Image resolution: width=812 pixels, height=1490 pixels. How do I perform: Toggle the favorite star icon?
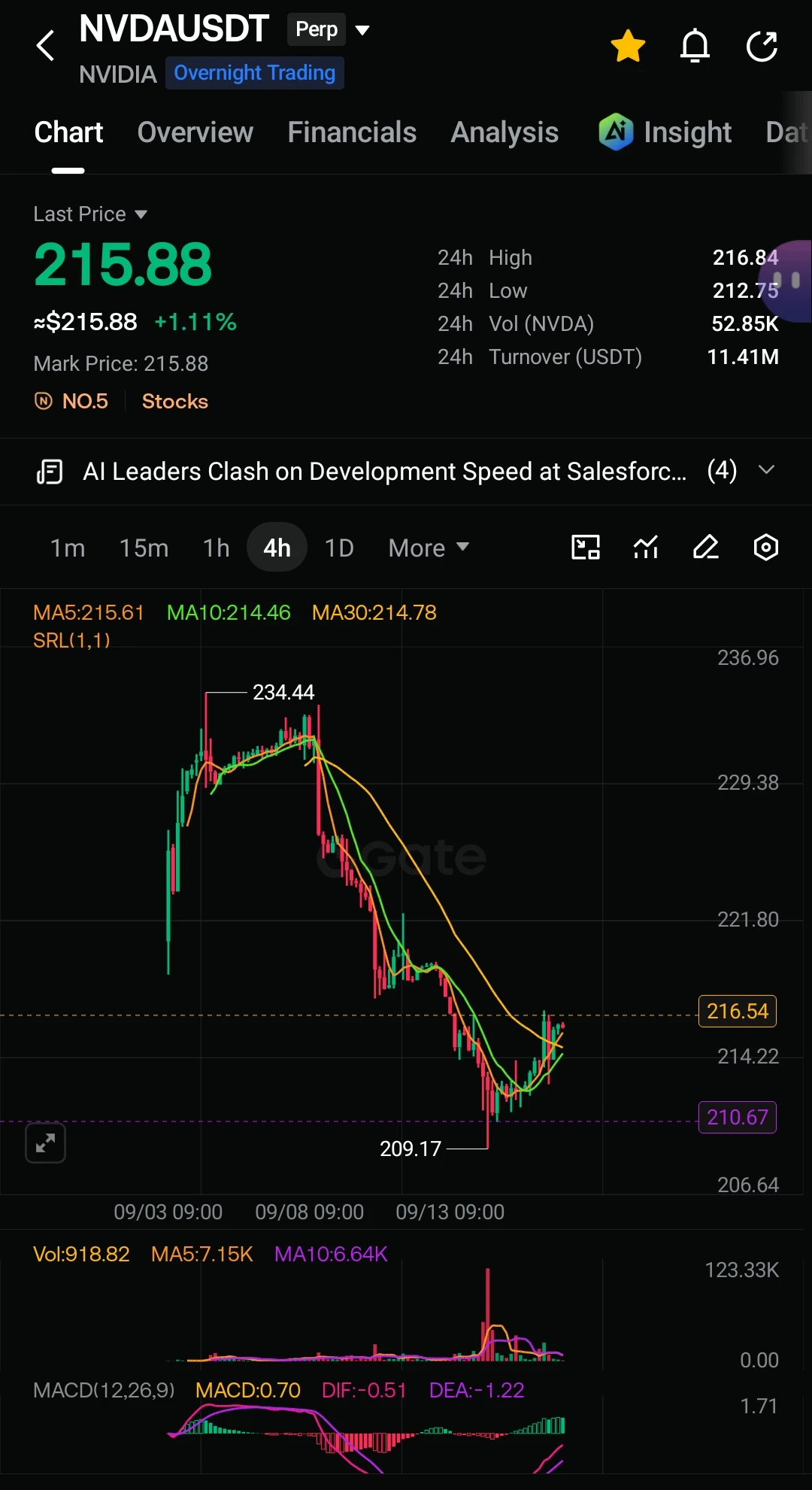pos(628,47)
